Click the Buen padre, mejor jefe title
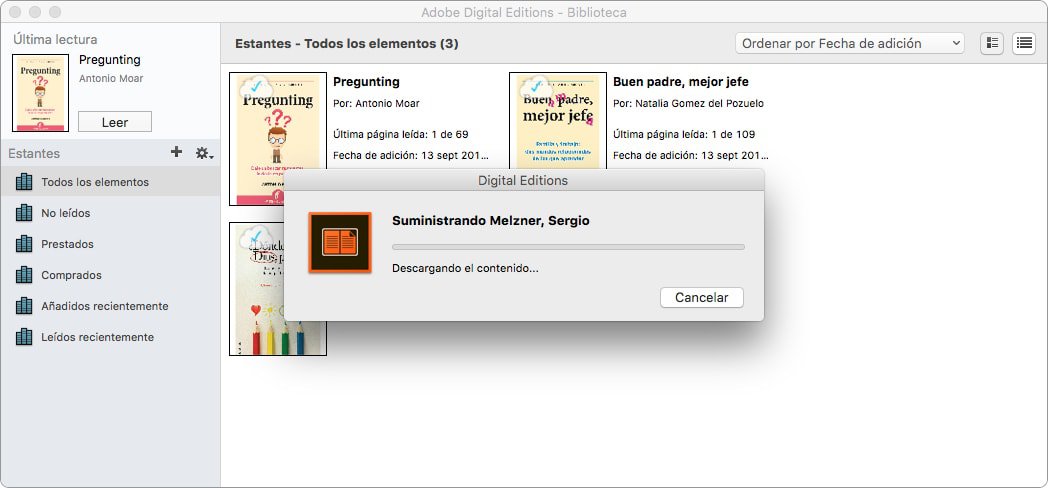Screen dimensions: 1048x488 [680, 82]
